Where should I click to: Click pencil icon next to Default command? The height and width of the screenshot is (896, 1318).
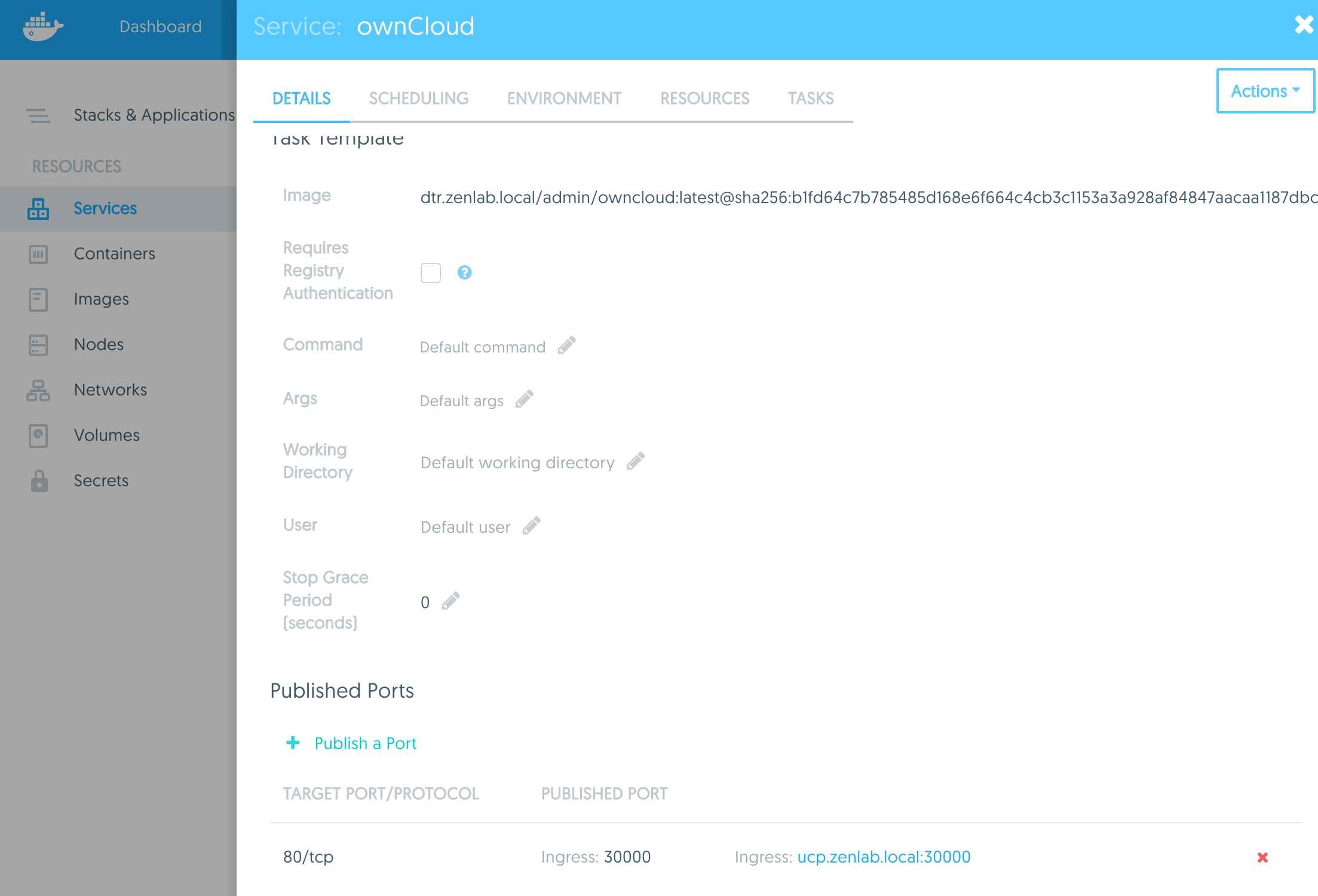coord(566,345)
